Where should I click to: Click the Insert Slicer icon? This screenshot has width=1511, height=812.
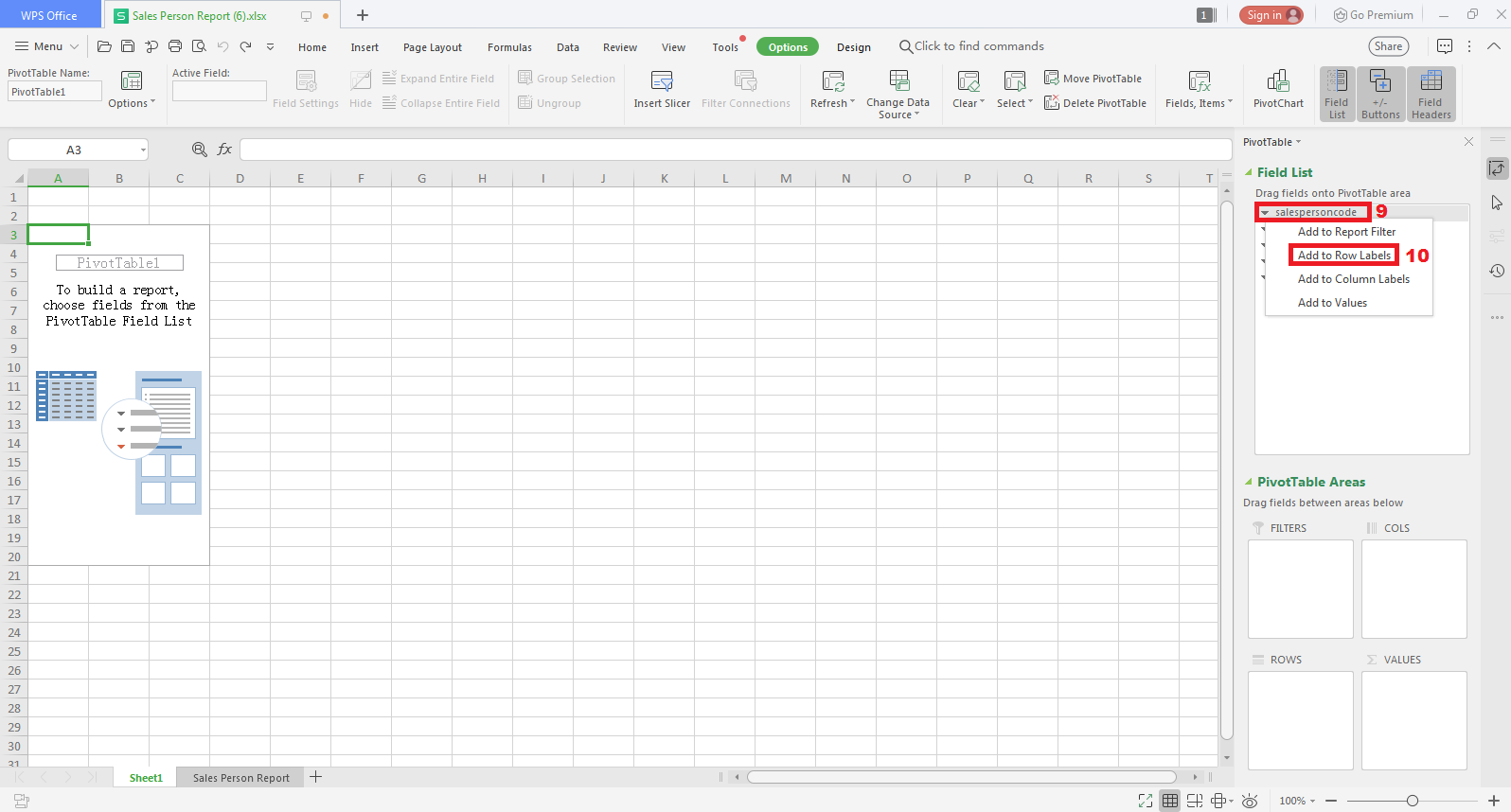tap(662, 81)
